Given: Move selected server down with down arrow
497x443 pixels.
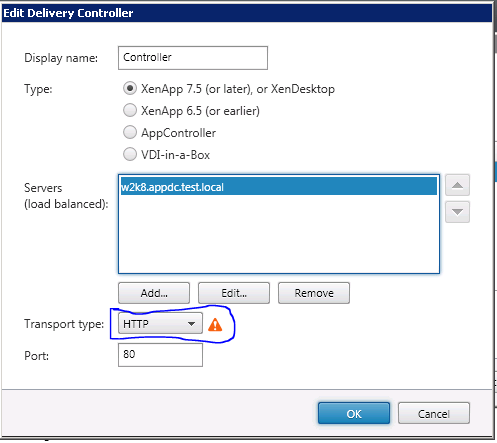Looking at the screenshot, I should click(x=457, y=212).
